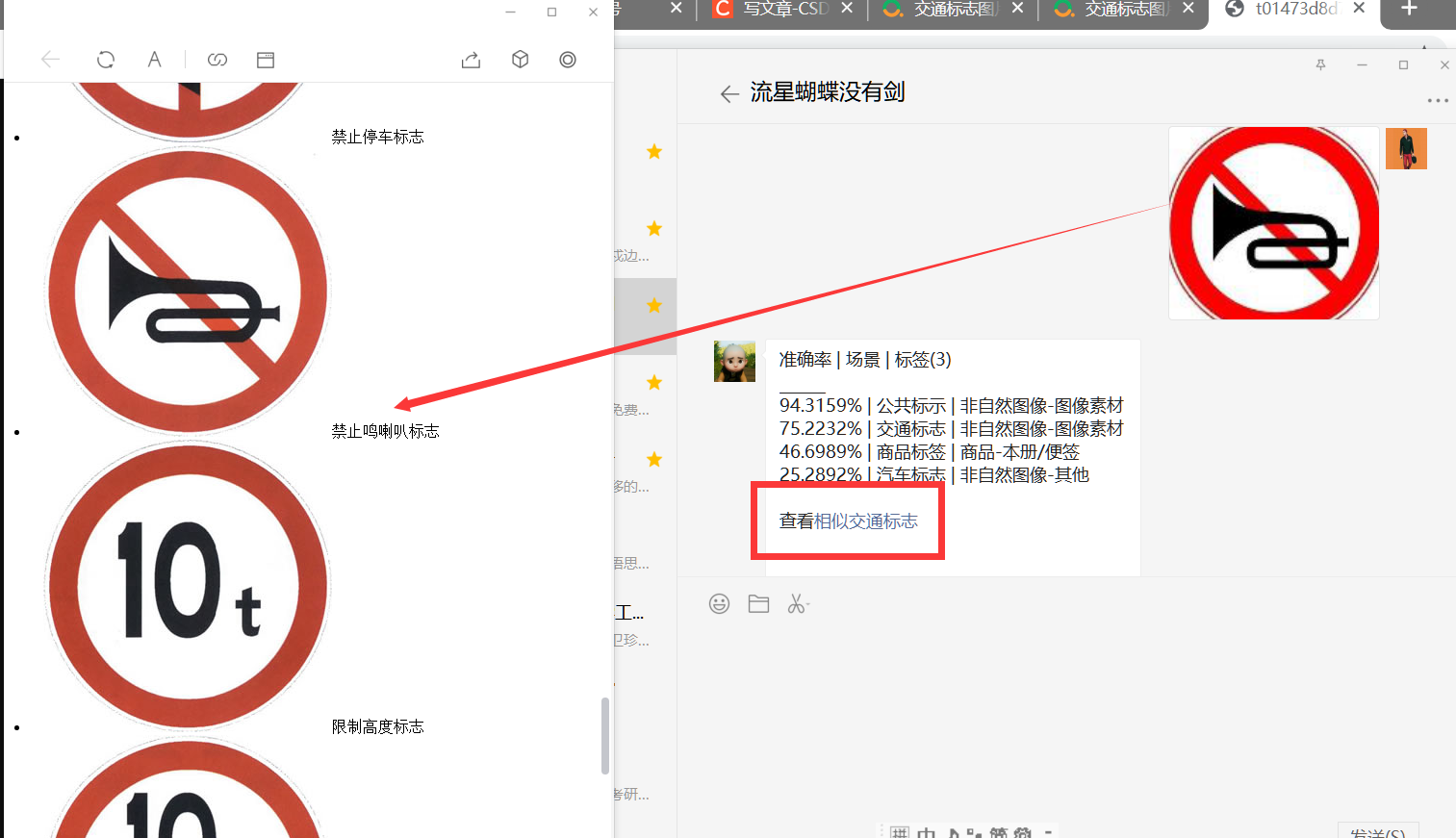Open a new browser tab with plus button
1456x838 pixels.
click(1409, 9)
